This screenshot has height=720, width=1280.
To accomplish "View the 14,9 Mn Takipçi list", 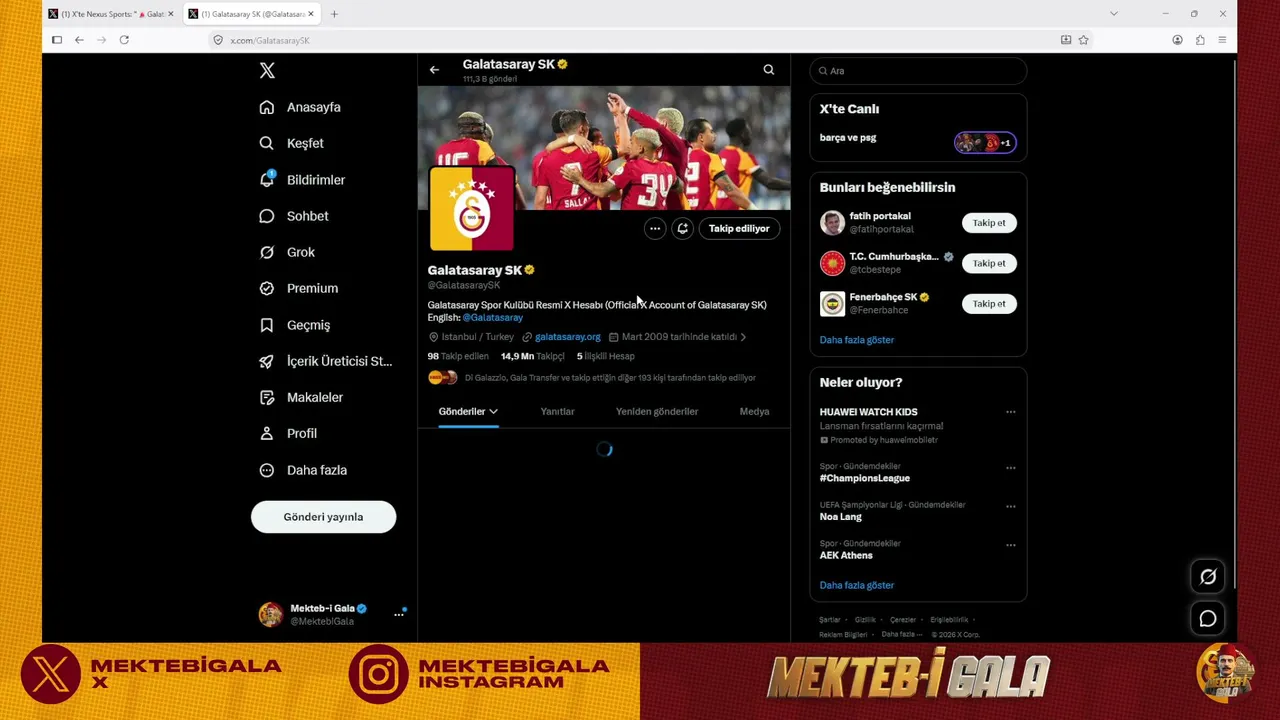I will click(533, 356).
